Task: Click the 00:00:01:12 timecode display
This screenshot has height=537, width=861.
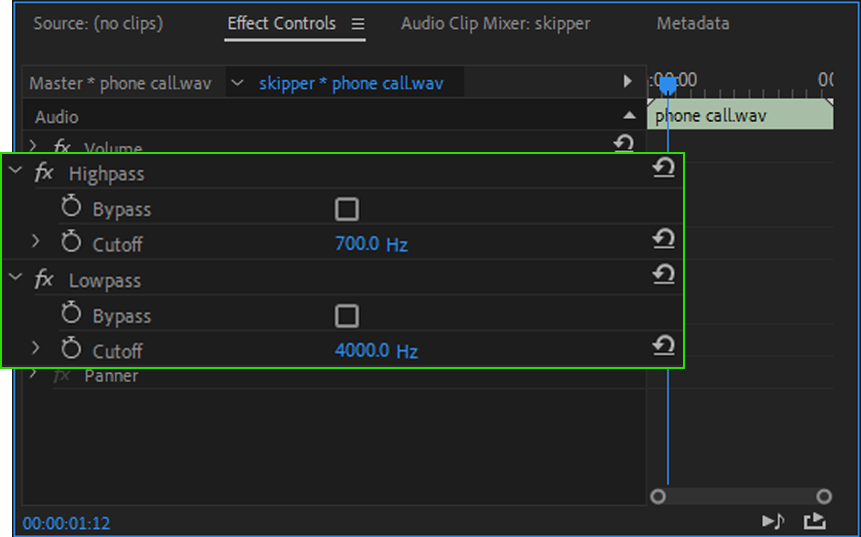Action: pyautogui.click(x=66, y=523)
